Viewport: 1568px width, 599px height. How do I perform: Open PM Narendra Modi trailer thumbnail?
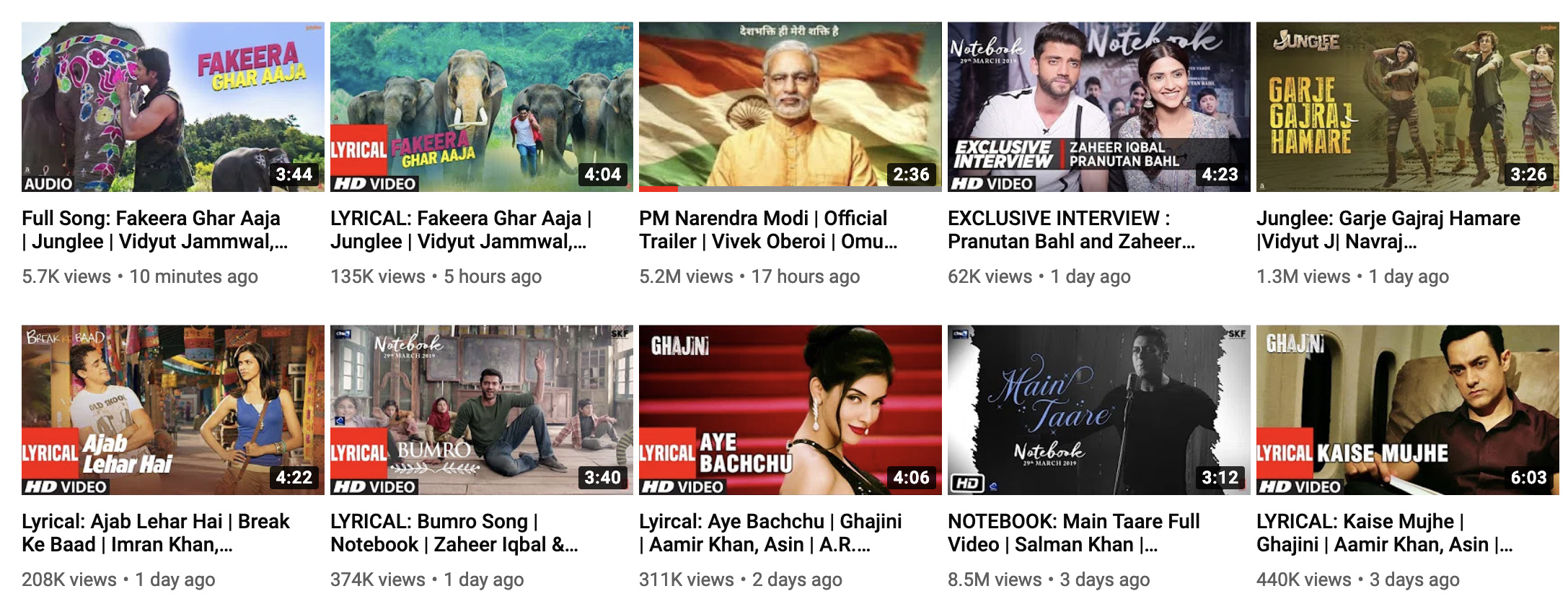click(x=790, y=107)
